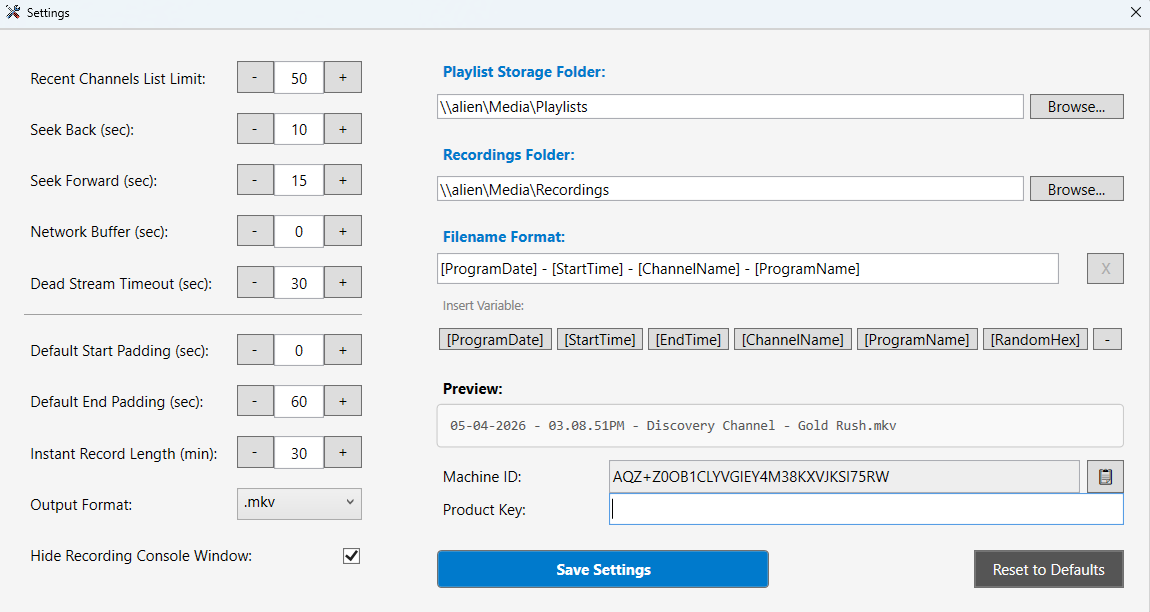Click Seek Back value 10
The image size is (1150, 612).
pos(299,129)
